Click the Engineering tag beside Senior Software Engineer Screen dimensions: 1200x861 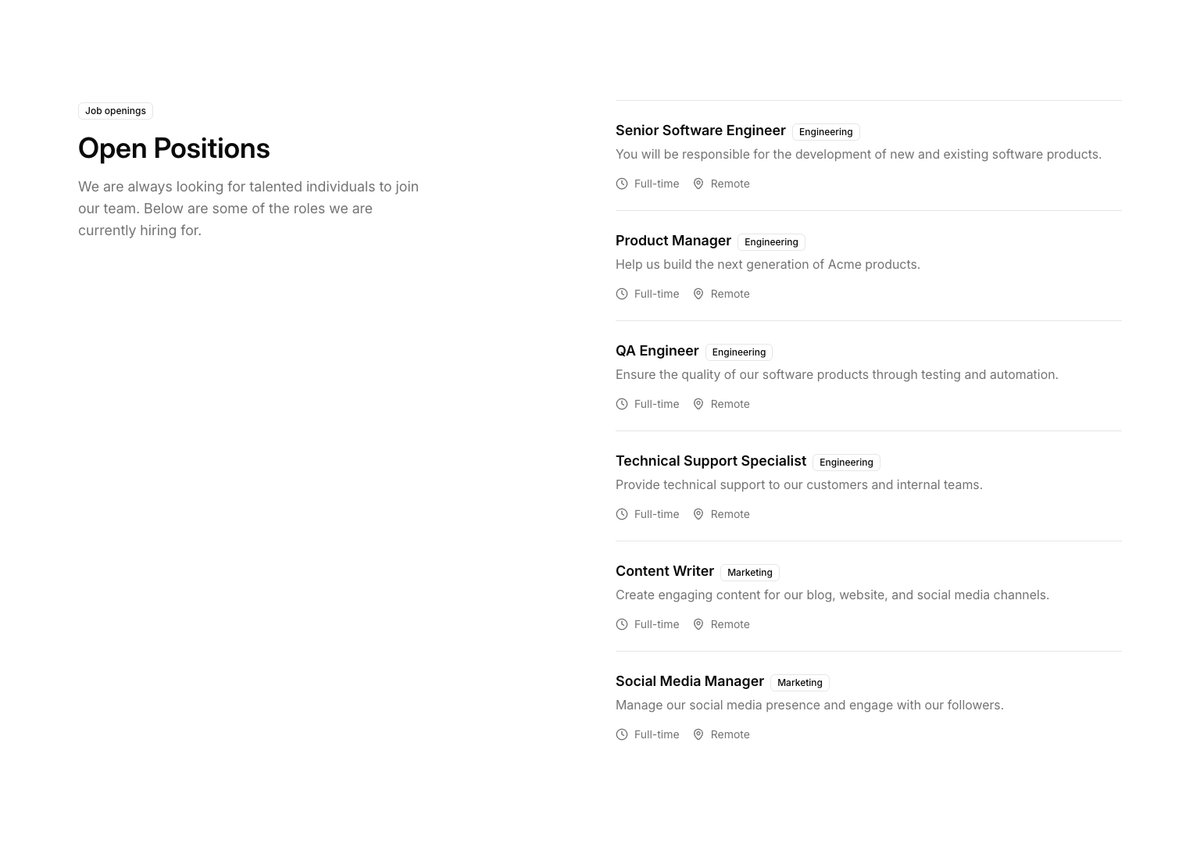click(x=826, y=132)
